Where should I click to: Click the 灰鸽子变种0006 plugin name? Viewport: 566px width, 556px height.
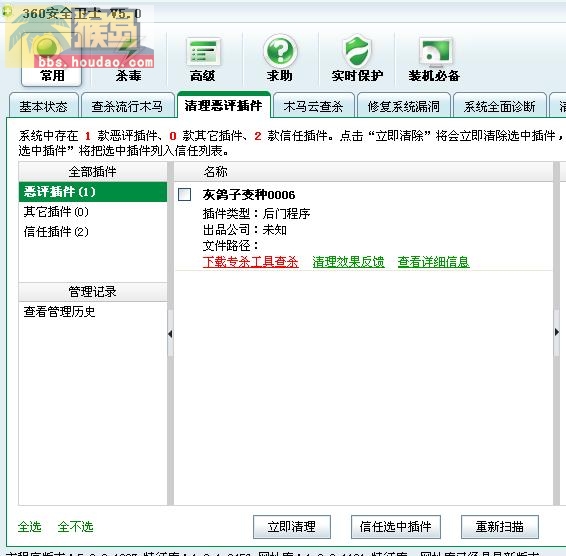click(249, 195)
